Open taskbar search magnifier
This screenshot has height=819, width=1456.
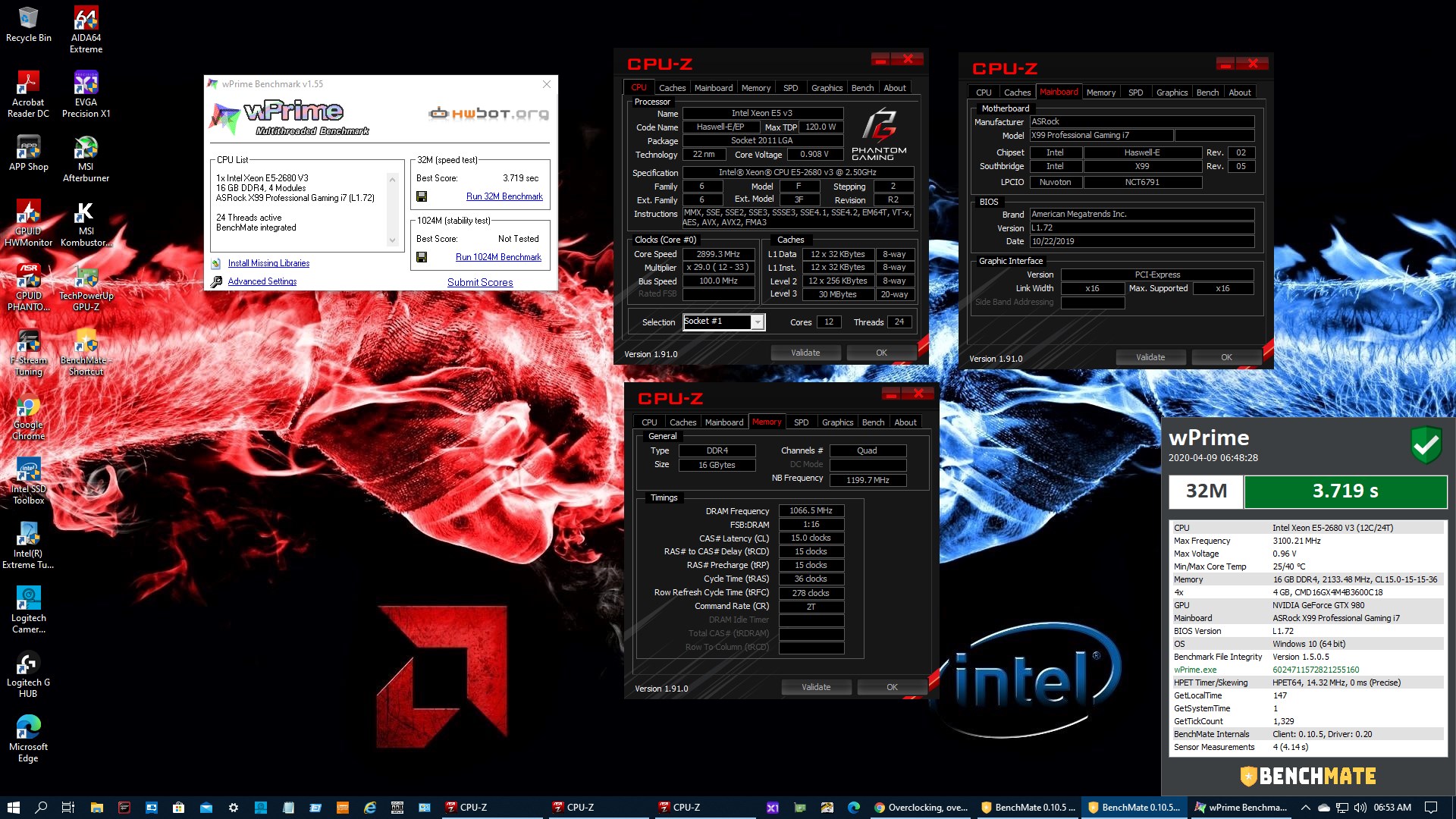point(41,808)
